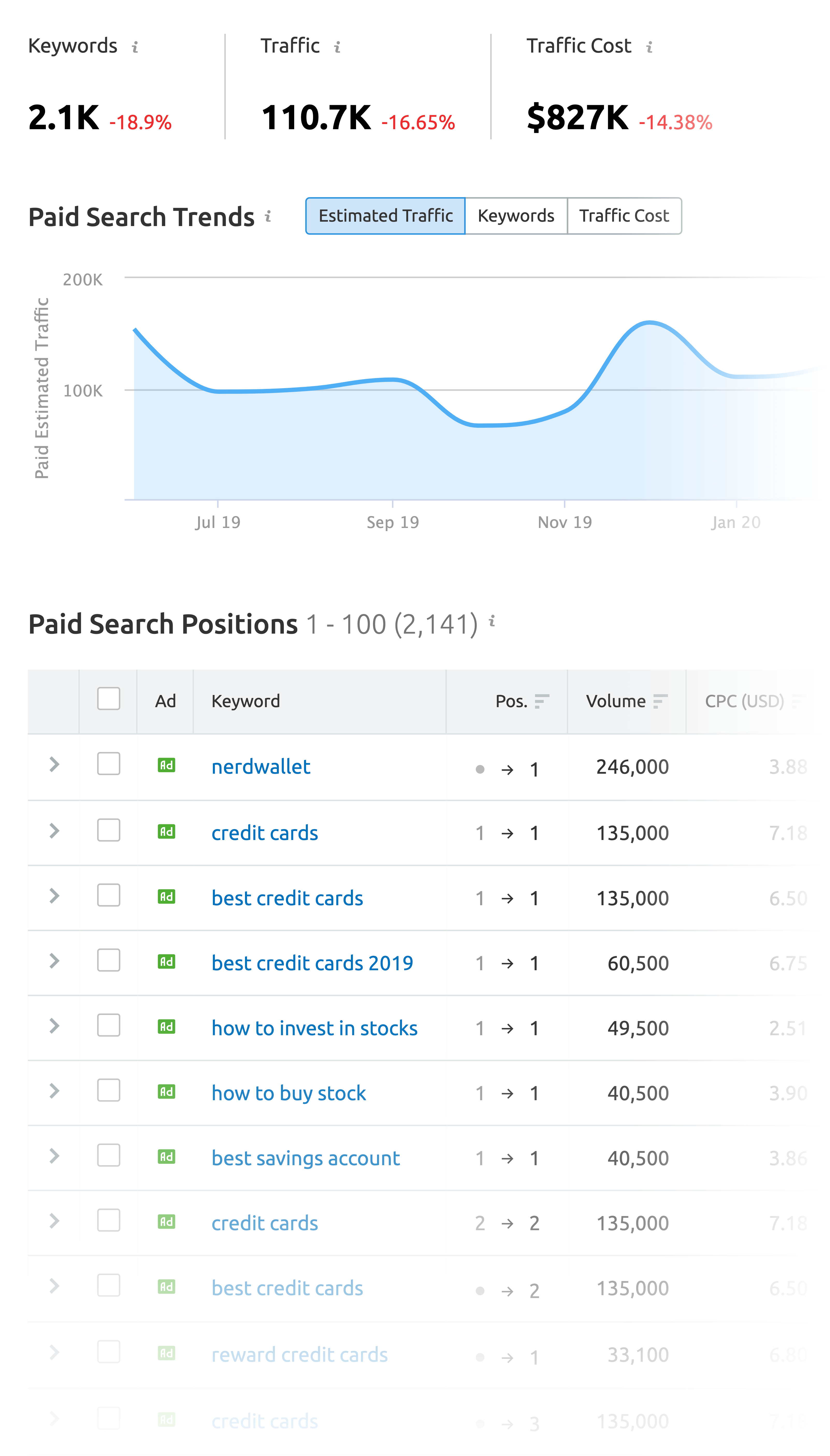Click the info icon next to Traffic Cost
The height and width of the screenshot is (1456, 830).
click(x=649, y=47)
